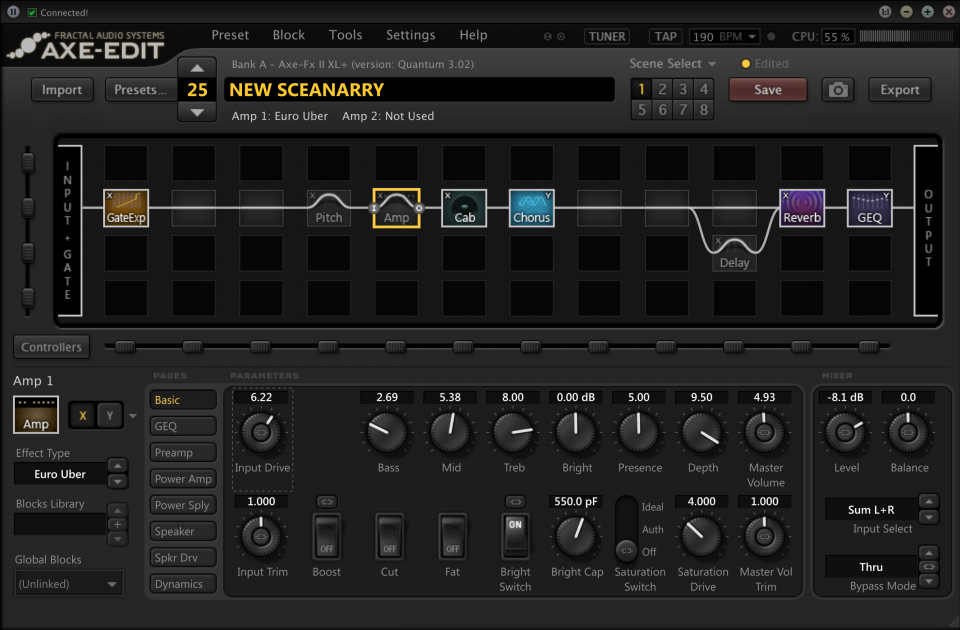Select the Amp block in the signal chain
Screen dimensions: 960x630
click(x=396, y=208)
